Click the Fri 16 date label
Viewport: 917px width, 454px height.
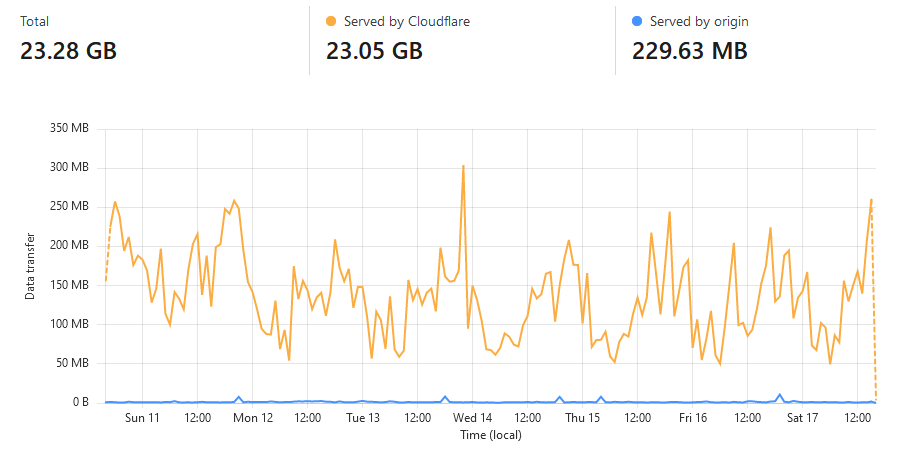point(692,417)
